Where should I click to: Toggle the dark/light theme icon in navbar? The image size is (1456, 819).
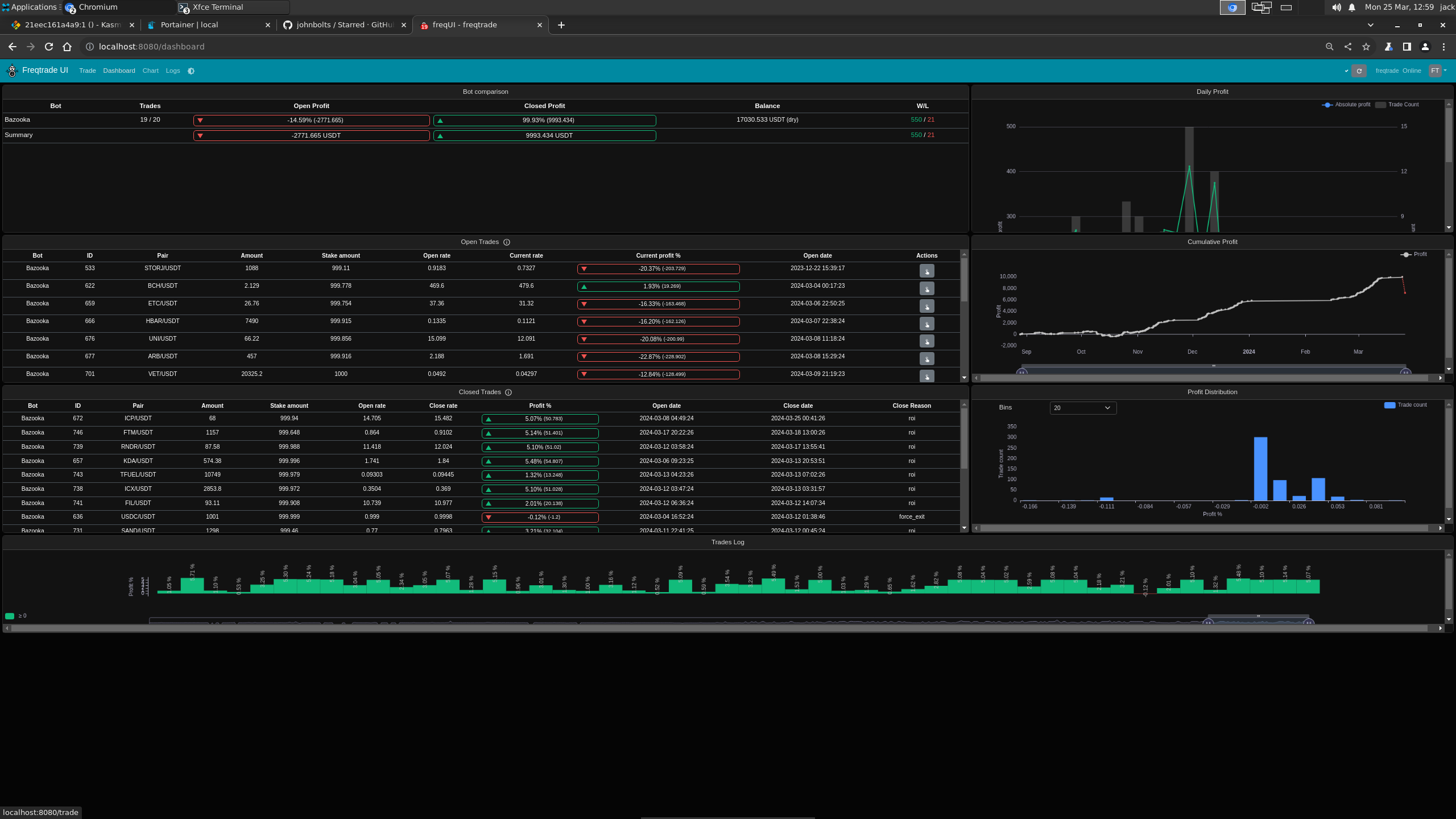(191, 71)
